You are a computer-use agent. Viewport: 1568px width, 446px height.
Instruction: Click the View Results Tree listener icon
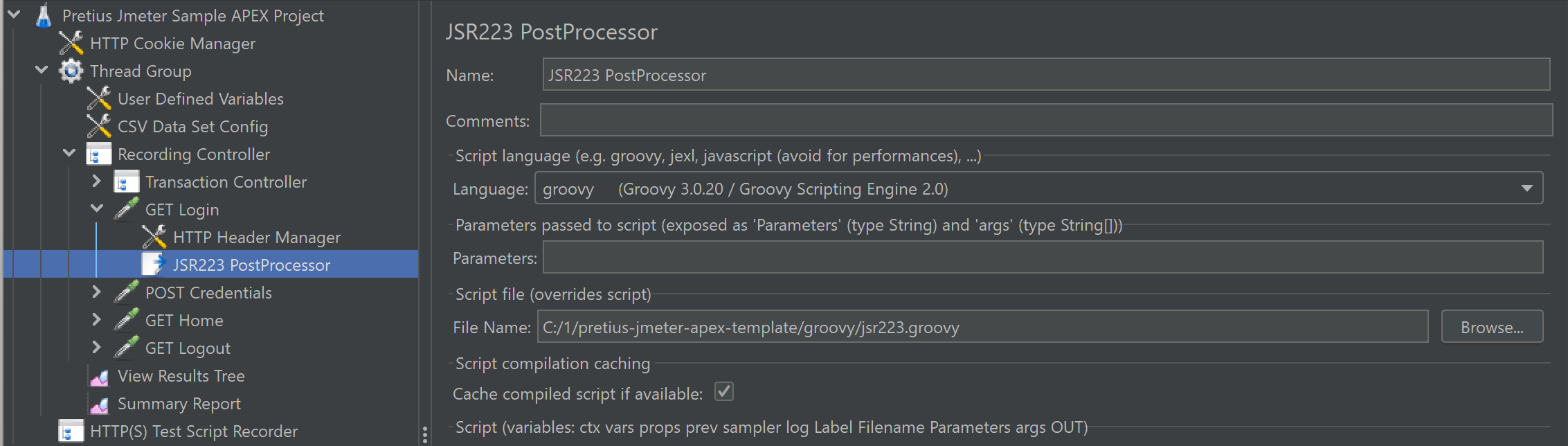tap(99, 377)
